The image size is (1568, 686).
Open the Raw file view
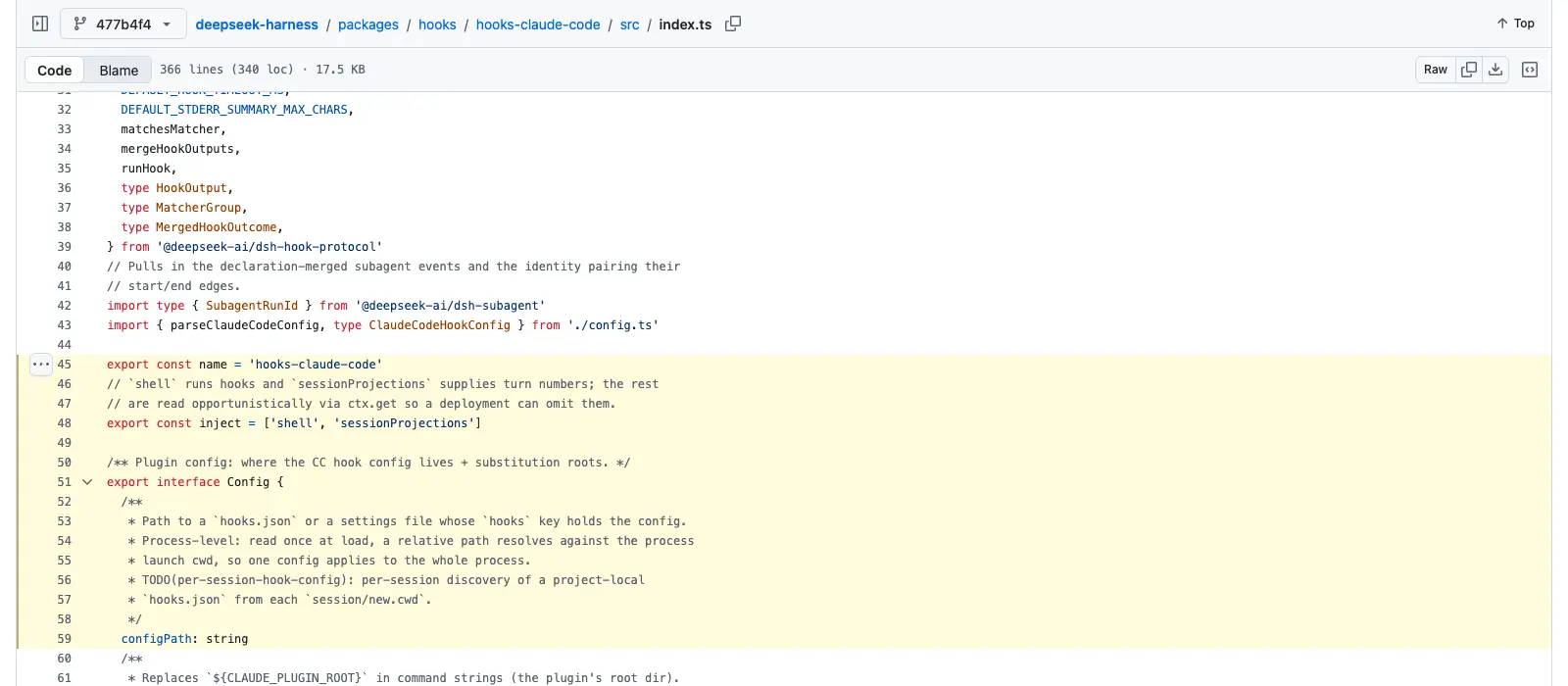[1436, 70]
